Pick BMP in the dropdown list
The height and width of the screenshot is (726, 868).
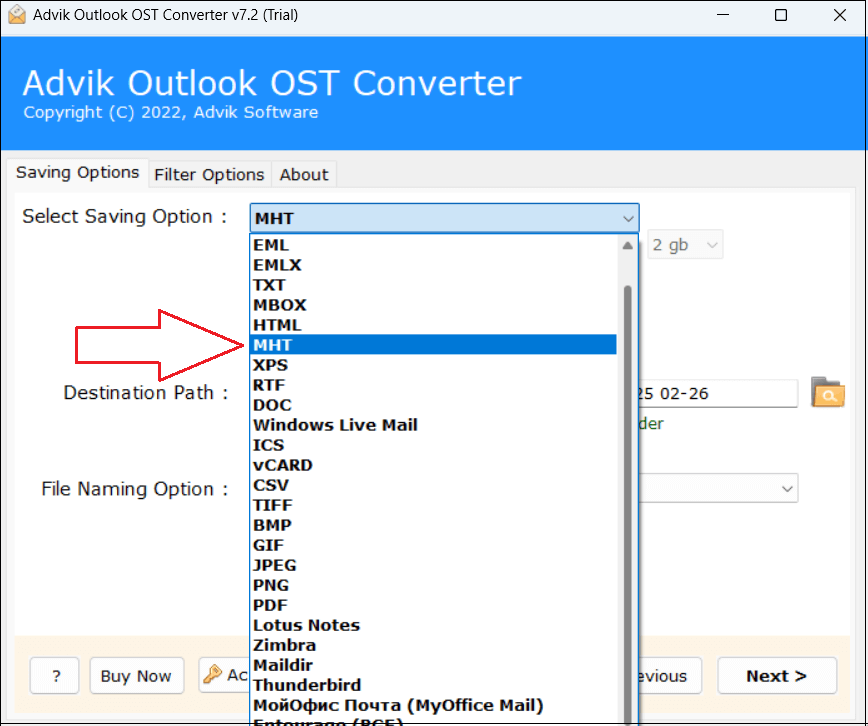pyautogui.click(x=433, y=525)
